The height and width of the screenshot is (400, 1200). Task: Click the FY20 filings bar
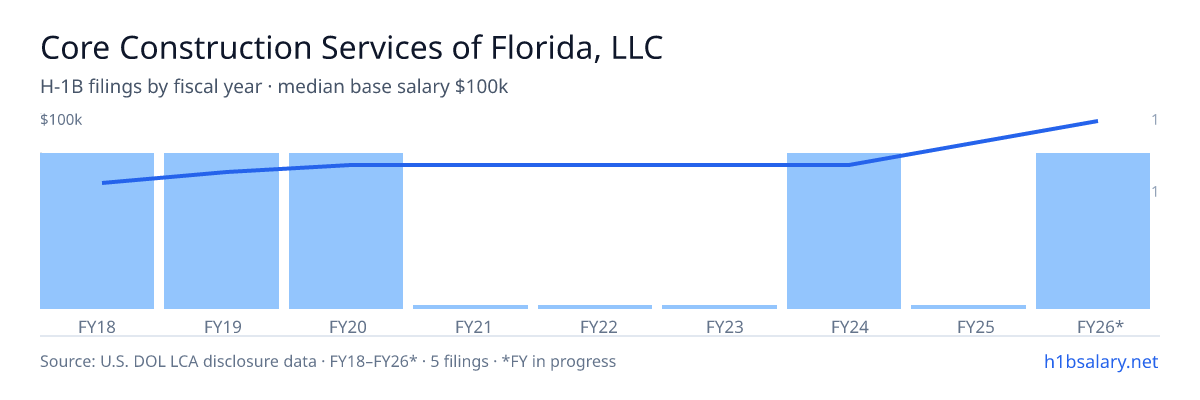(346, 231)
